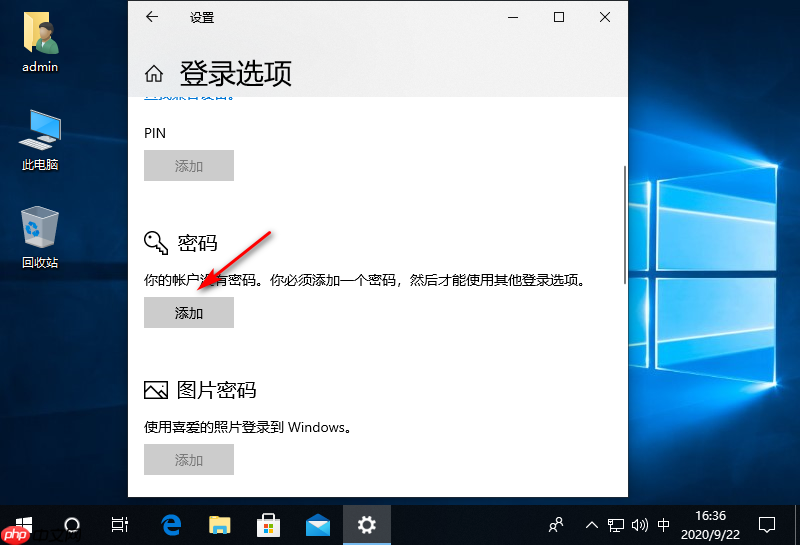Click the picture icon beside 图片密码

pos(156,390)
